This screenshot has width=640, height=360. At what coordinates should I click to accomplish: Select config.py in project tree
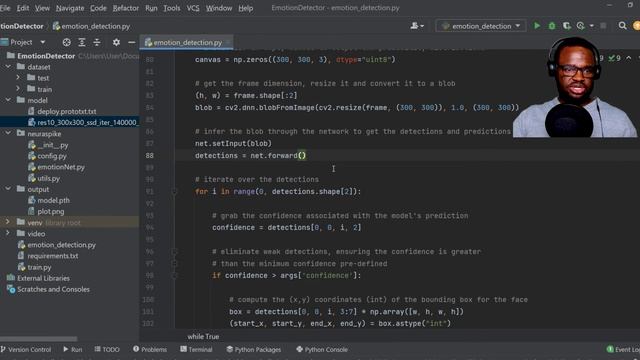pos(51,156)
